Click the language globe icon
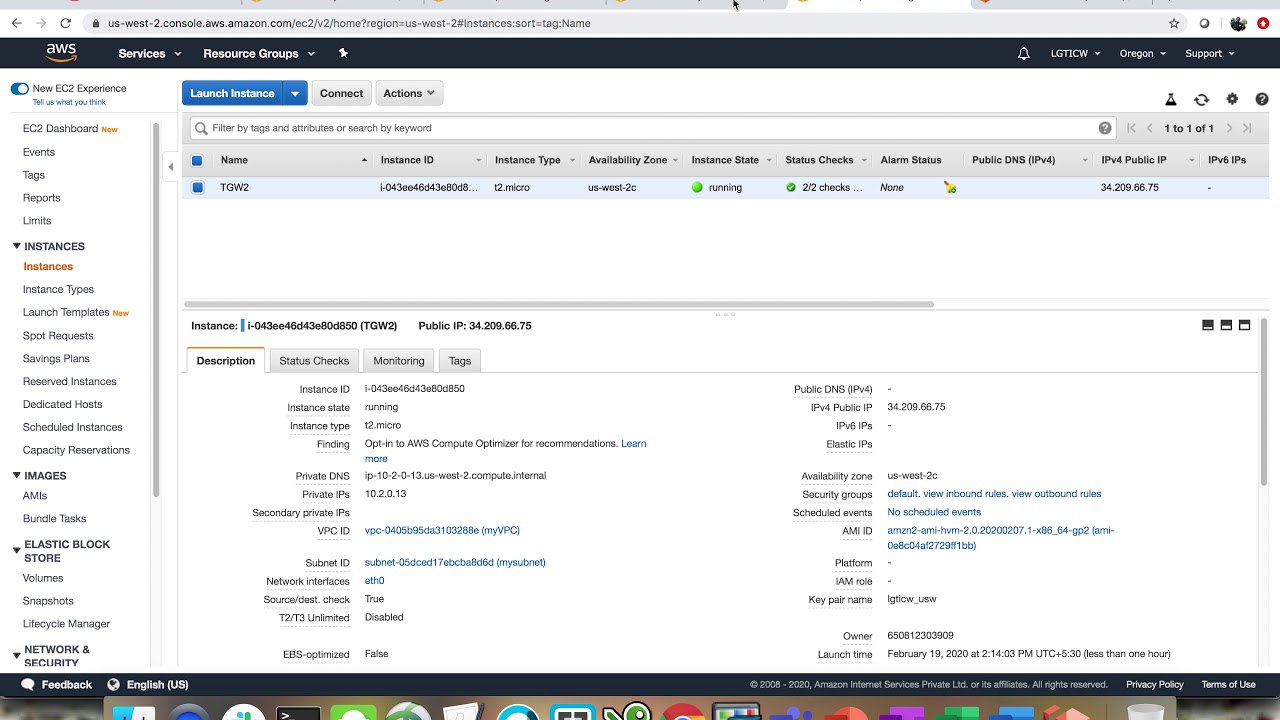Screen dimensions: 1280x720 click(x=113, y=684)
